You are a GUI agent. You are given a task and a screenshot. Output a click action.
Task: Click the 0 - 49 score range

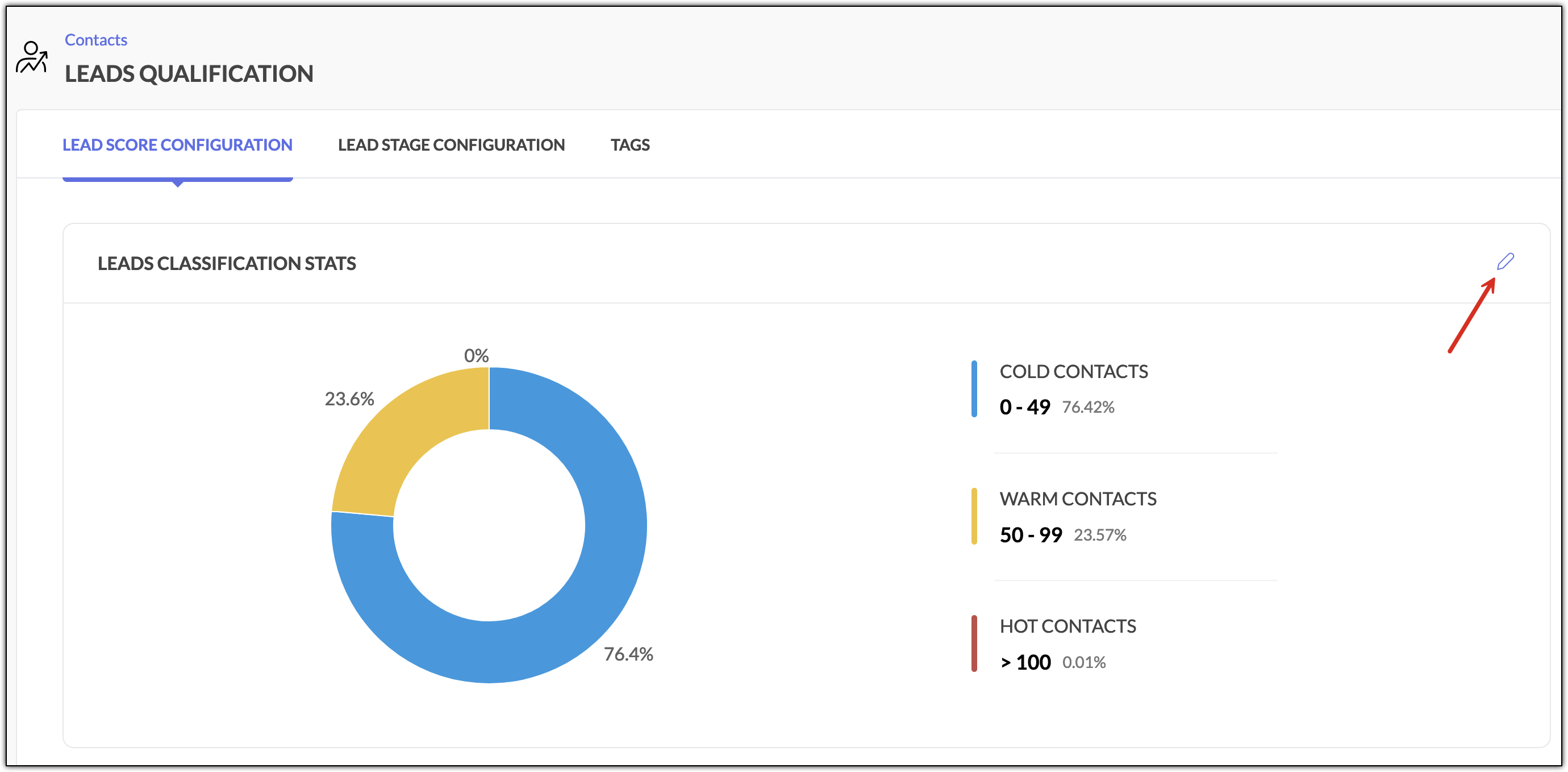(1024, 406)
